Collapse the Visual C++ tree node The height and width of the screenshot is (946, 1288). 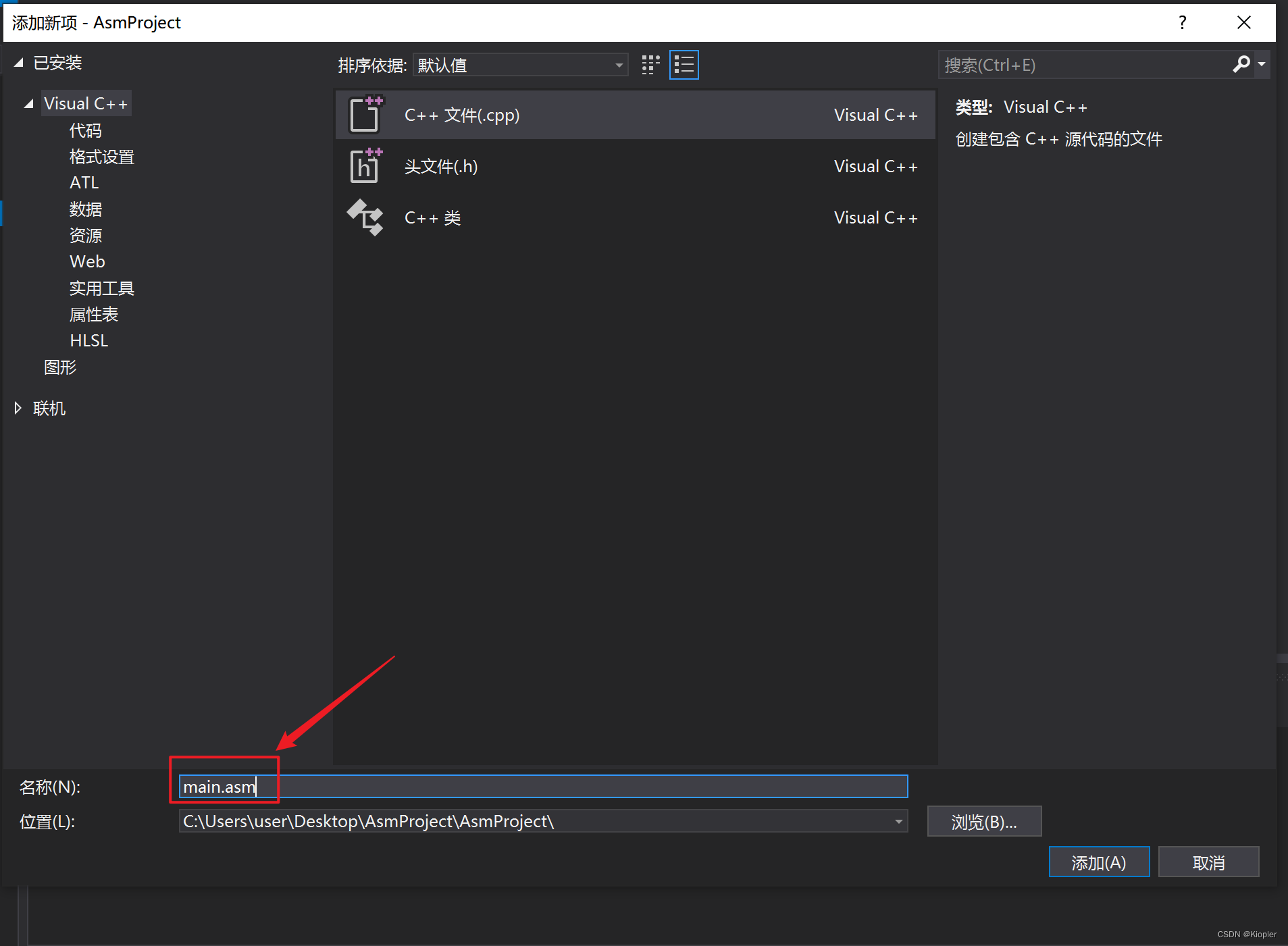click(28, 104)
